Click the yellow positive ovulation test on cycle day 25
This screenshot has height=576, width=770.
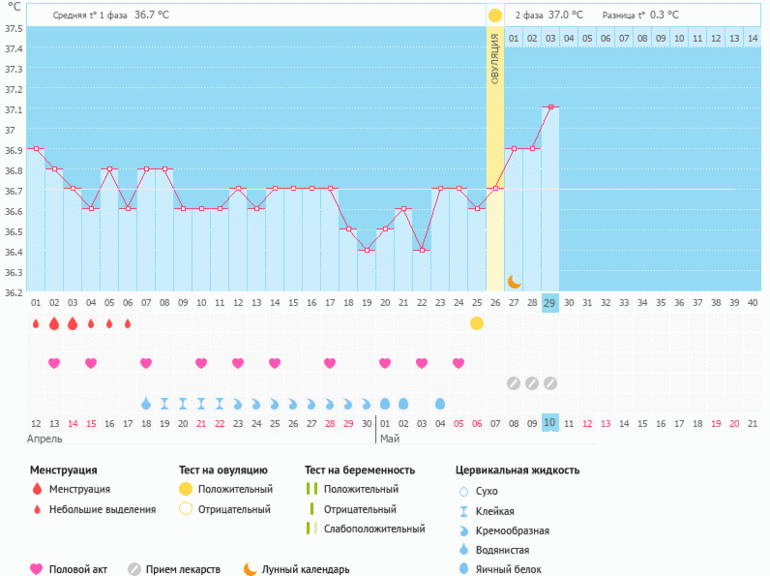click(x=477, y=323)
